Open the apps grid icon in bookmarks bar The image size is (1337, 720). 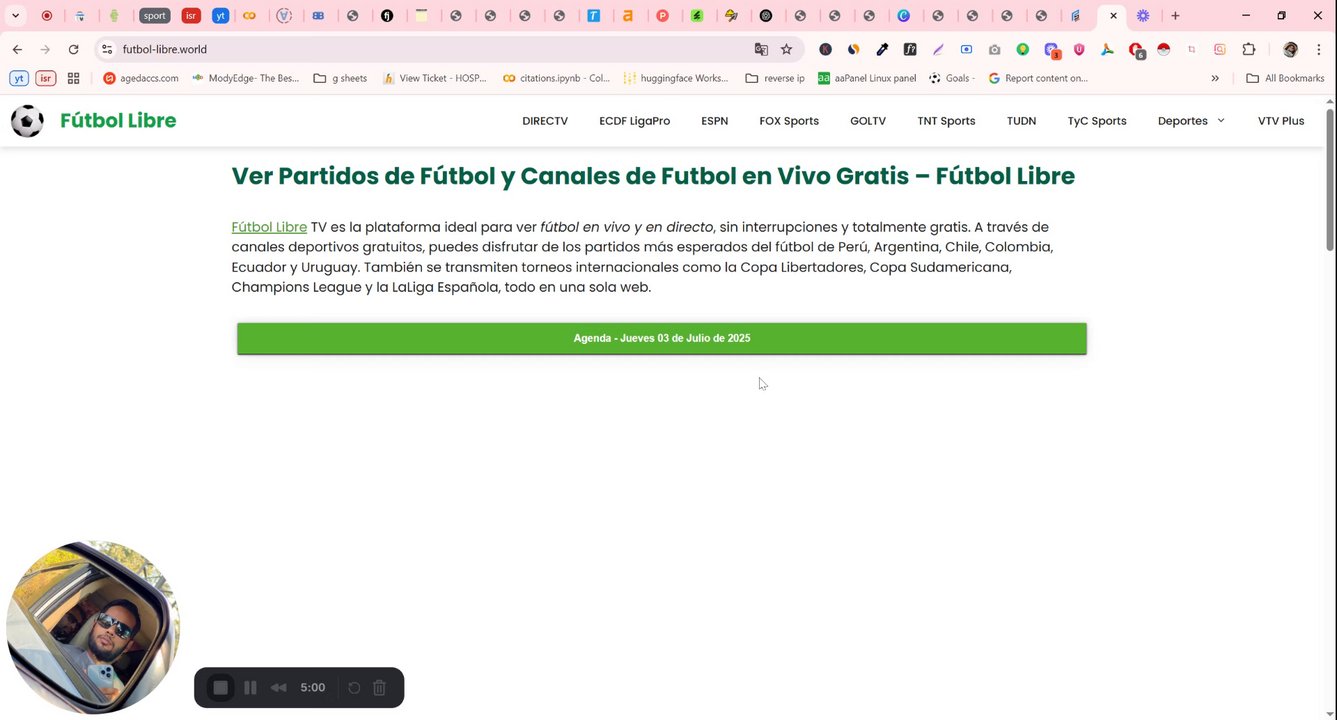click(73, 78)
